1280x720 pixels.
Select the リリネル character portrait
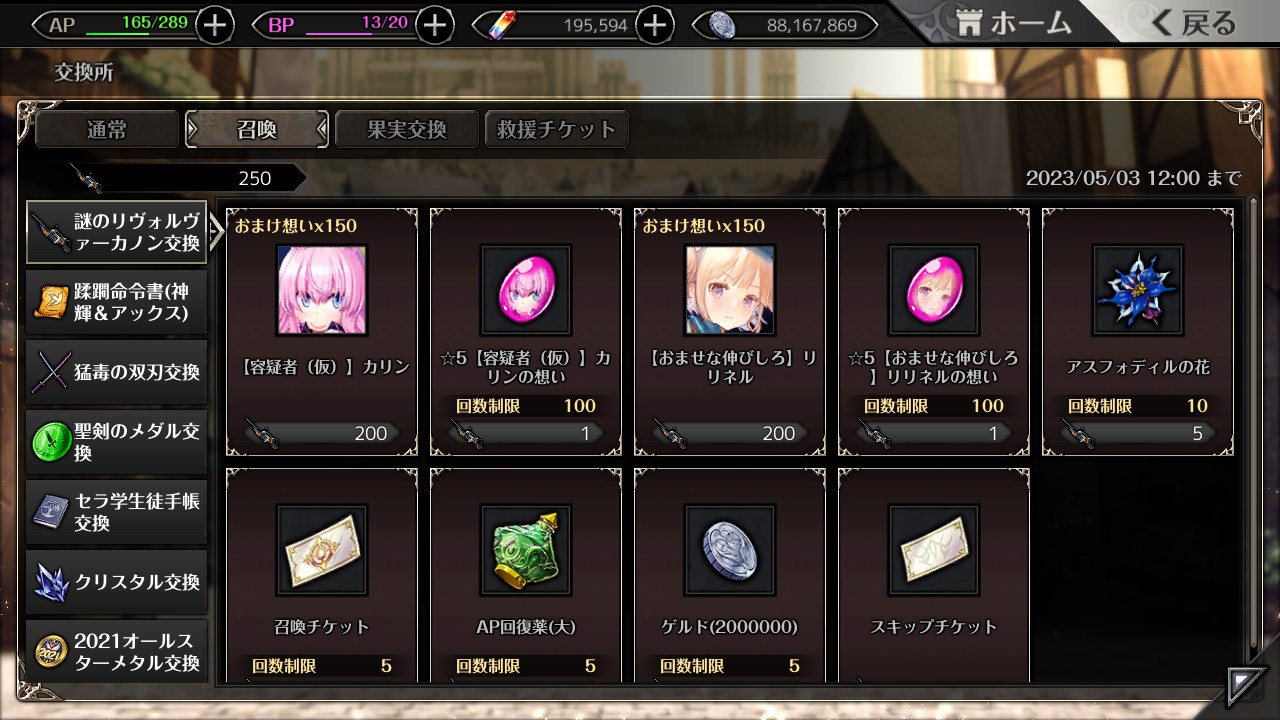730,290
